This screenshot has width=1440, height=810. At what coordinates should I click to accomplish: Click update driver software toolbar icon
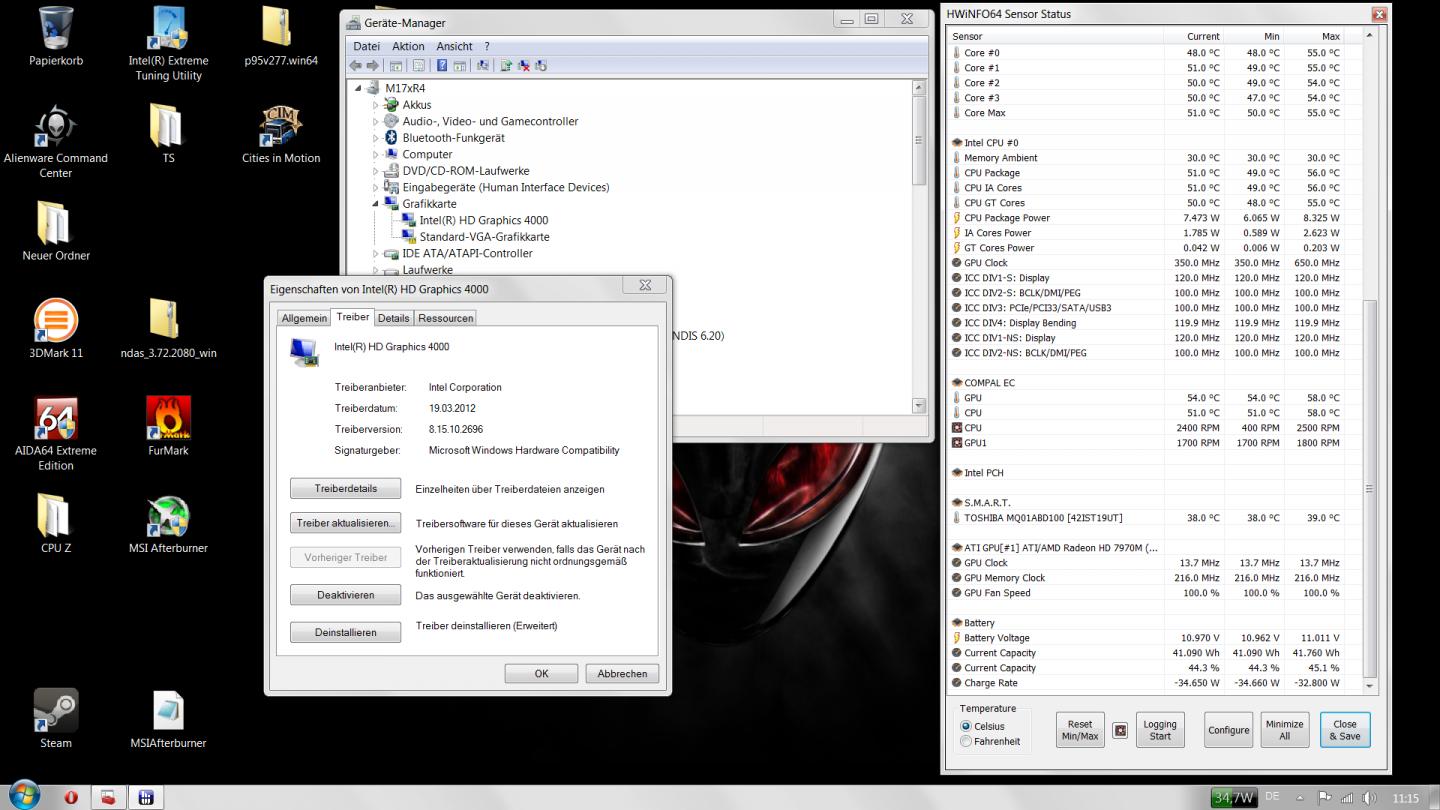506,66
